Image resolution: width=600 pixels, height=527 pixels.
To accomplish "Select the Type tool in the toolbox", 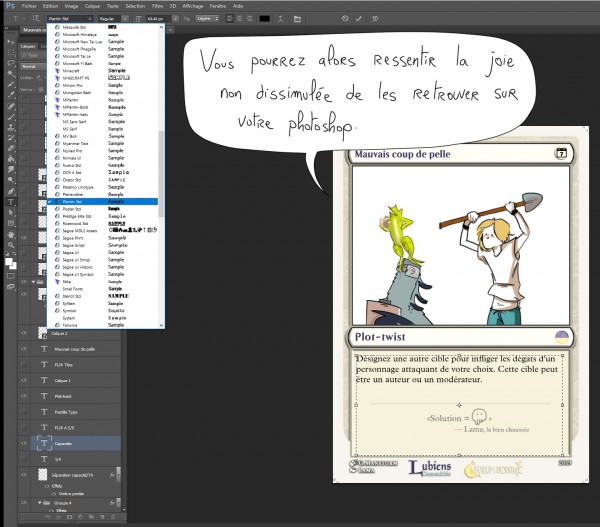I will point(11,202).
